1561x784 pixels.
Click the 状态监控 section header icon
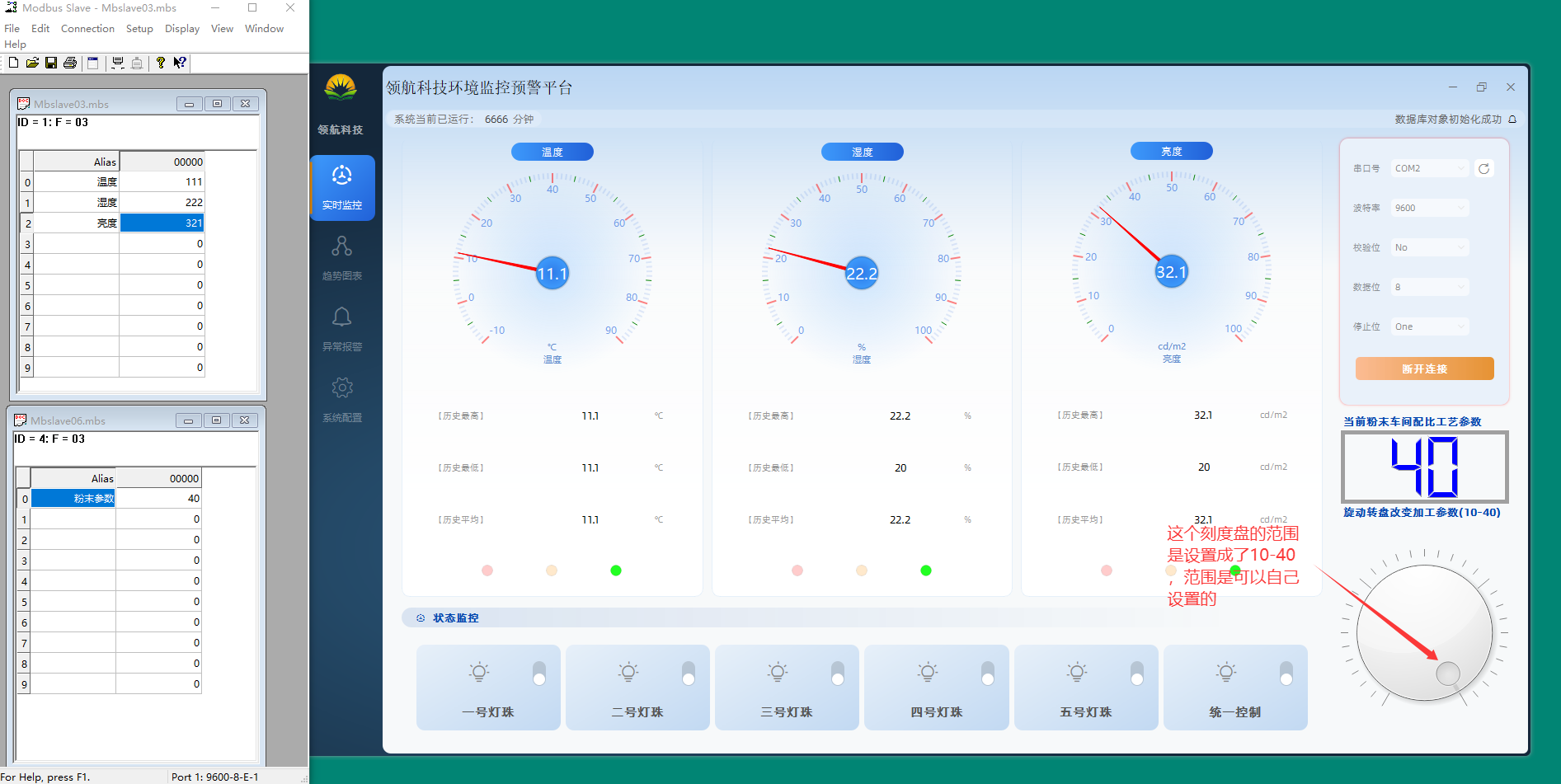click(x=421, y=617)
